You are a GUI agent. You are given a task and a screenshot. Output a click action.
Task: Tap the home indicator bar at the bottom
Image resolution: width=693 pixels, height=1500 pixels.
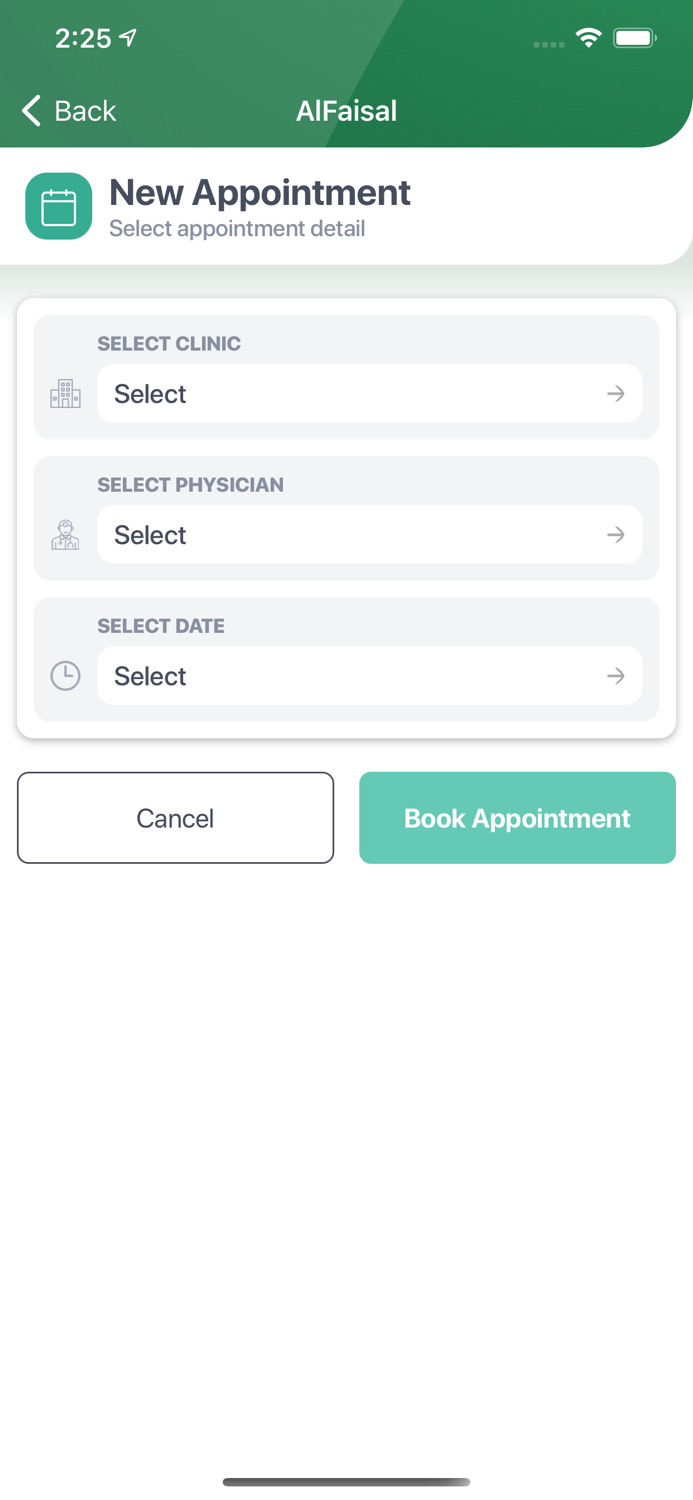[x=346, y=1482]
